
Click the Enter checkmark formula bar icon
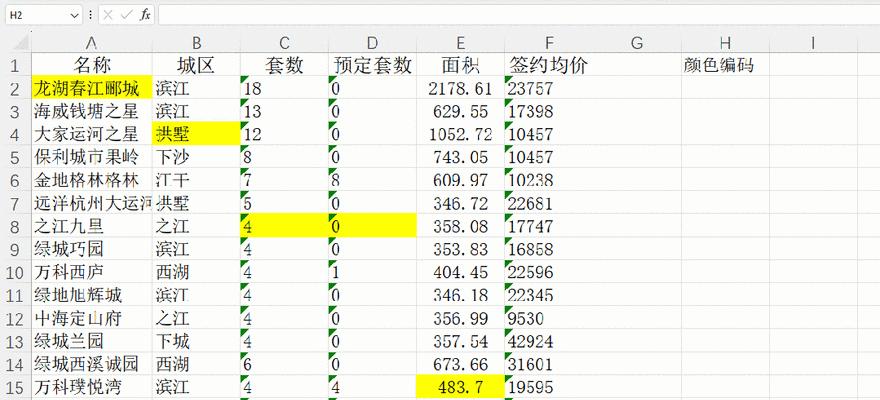pyautogui.click(x=127, y=16)
